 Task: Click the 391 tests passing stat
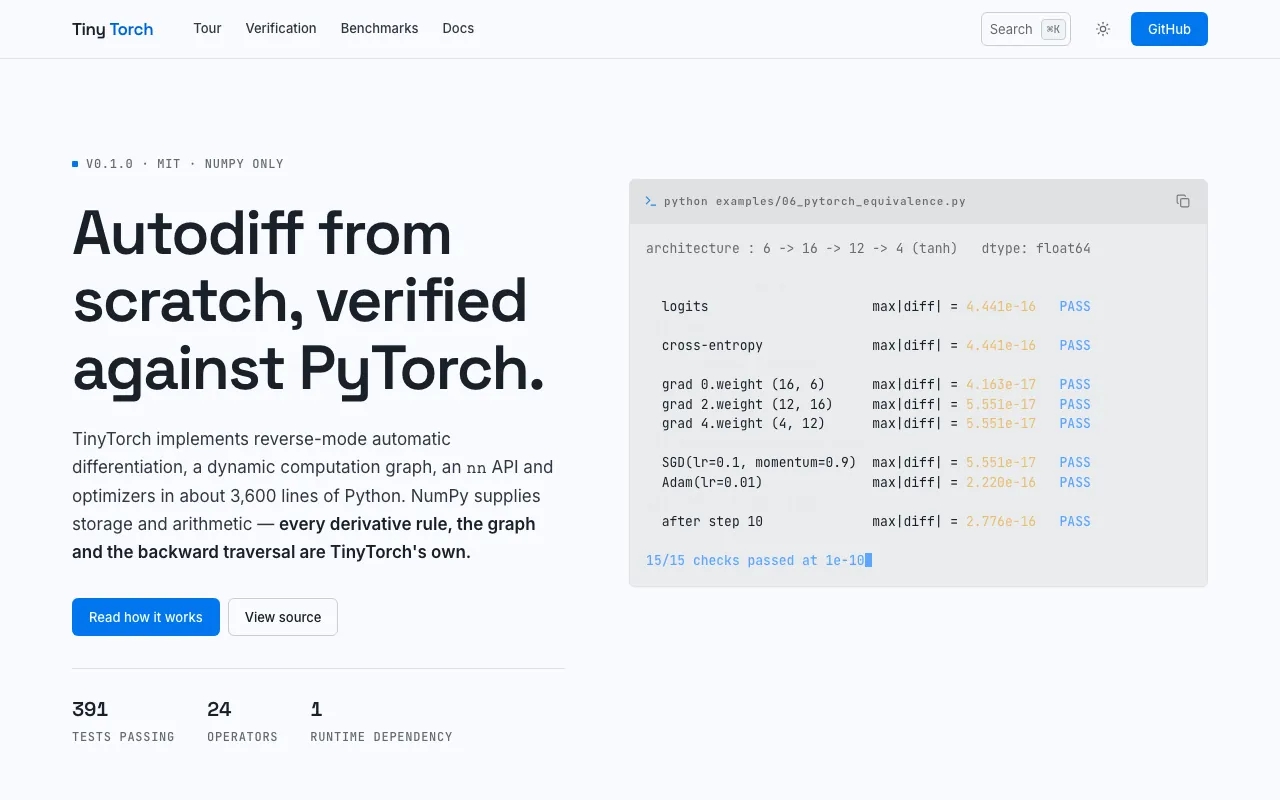tap(123, 722)
